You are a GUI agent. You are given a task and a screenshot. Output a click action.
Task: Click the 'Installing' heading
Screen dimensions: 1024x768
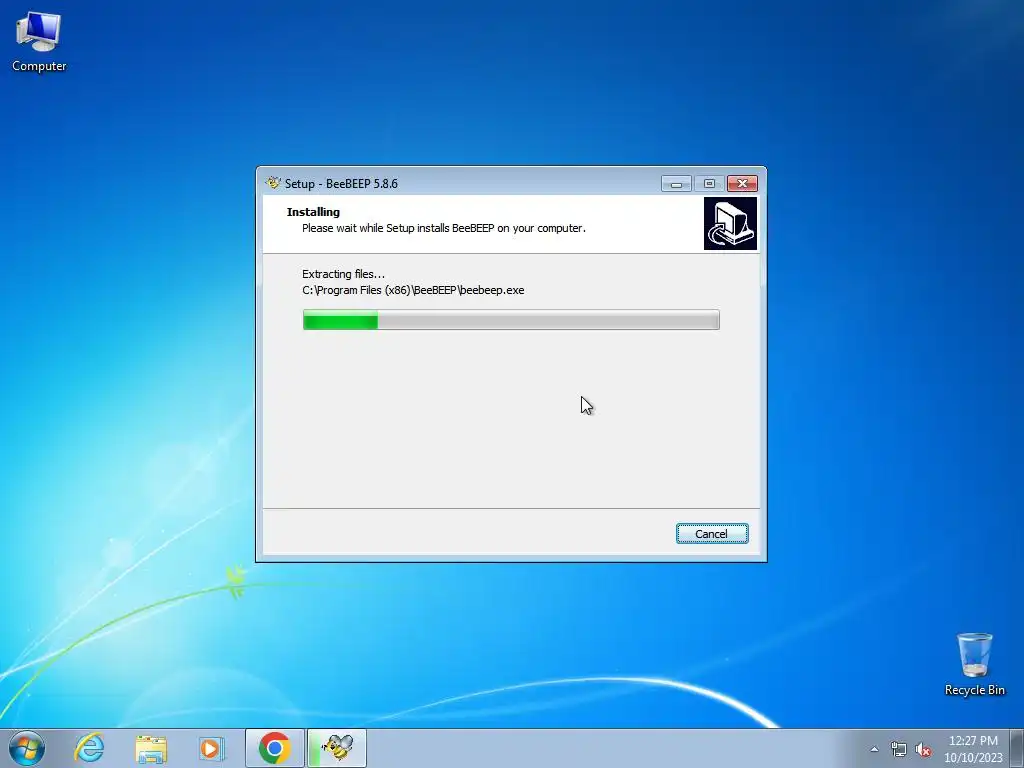(313, 212)
